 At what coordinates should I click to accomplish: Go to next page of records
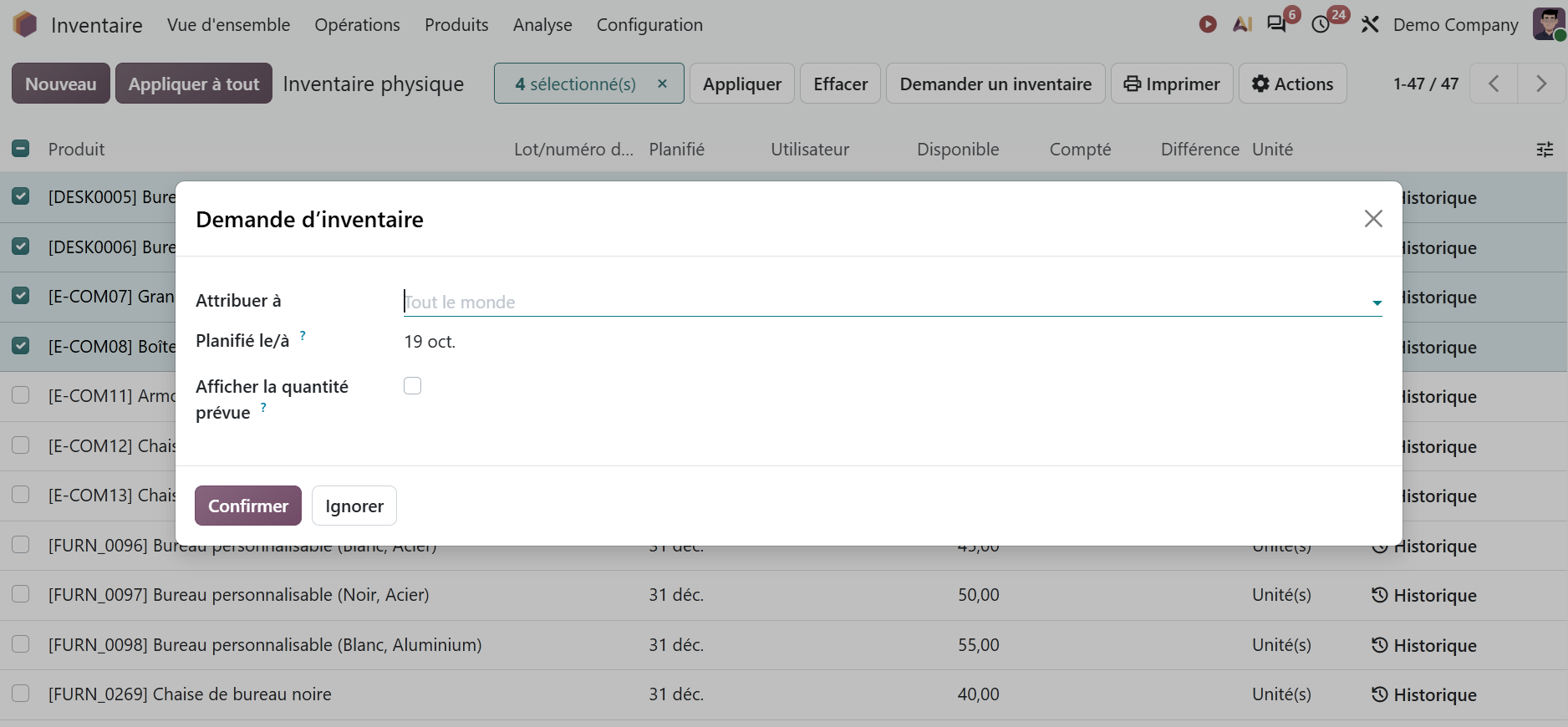[x=1541, y=84]
